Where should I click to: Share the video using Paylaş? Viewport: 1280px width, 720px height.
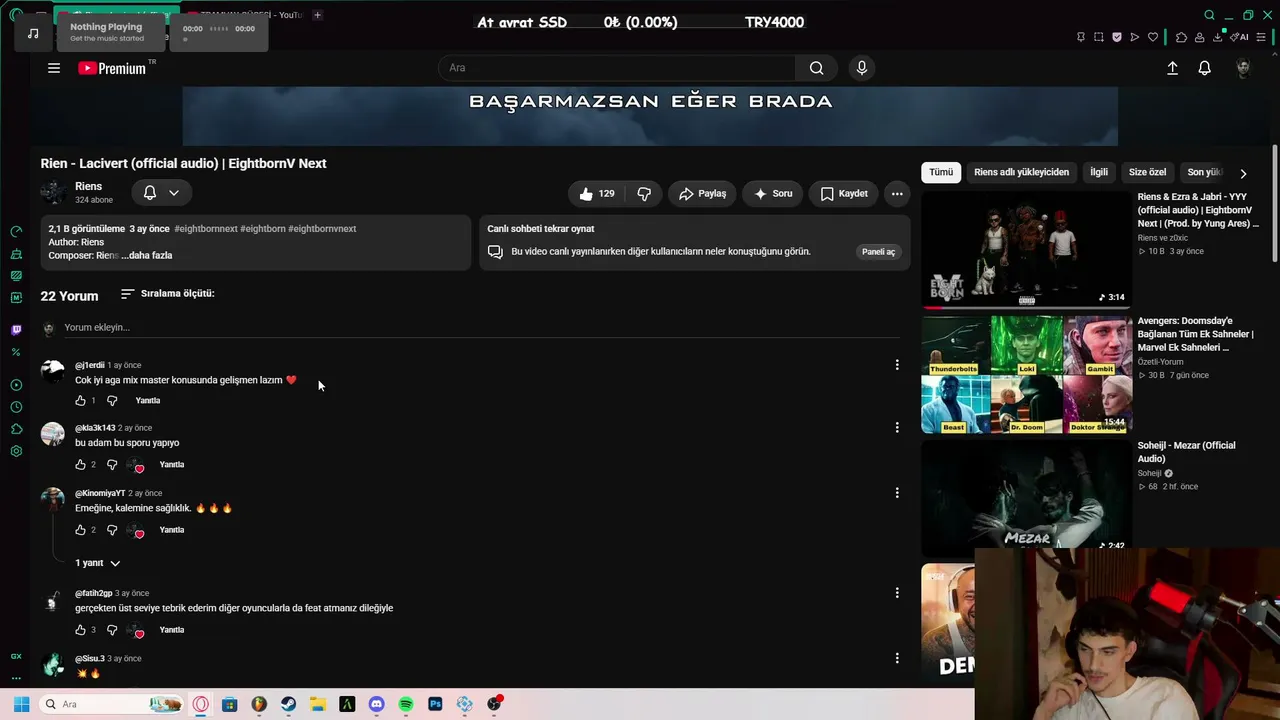[x=702, y=194]
